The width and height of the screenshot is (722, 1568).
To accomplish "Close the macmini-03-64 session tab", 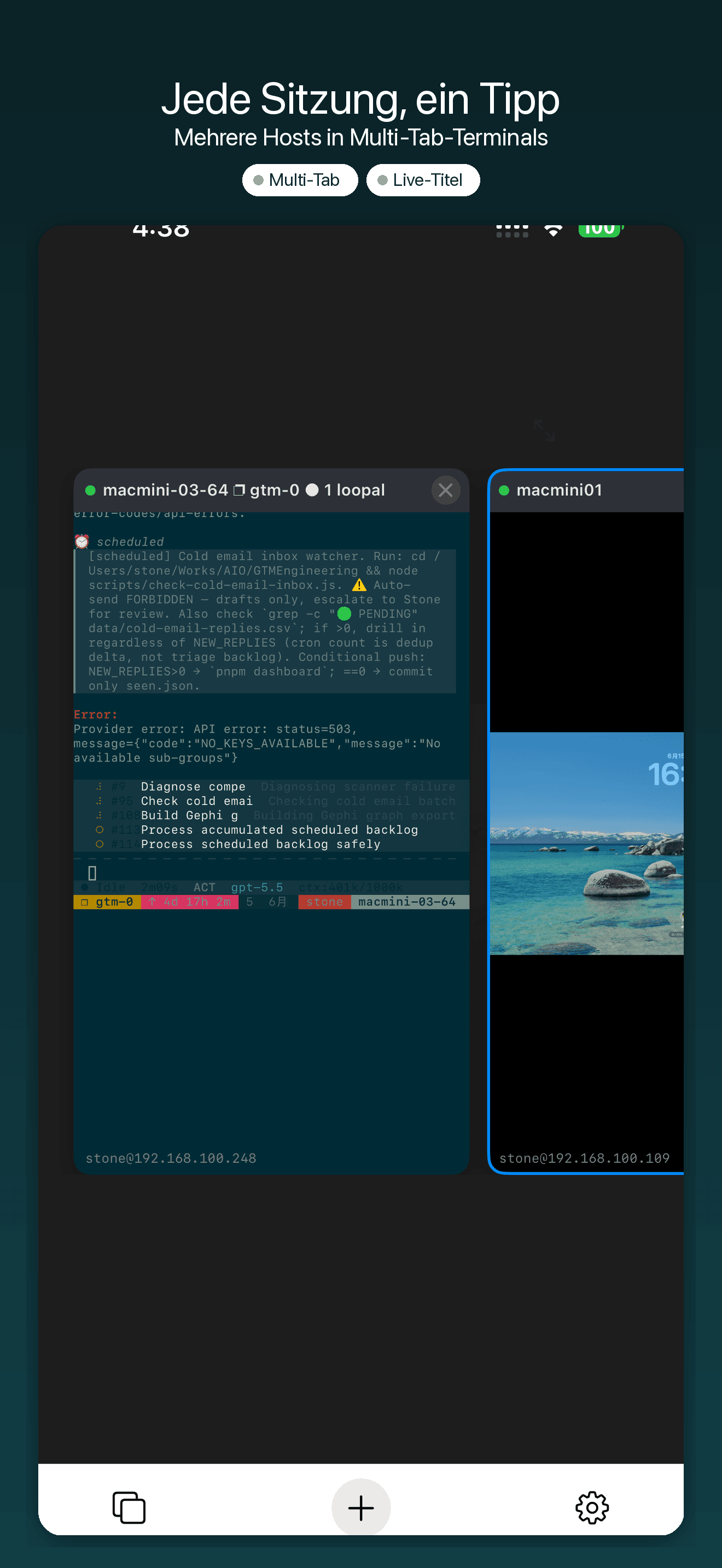I will 446,490.
